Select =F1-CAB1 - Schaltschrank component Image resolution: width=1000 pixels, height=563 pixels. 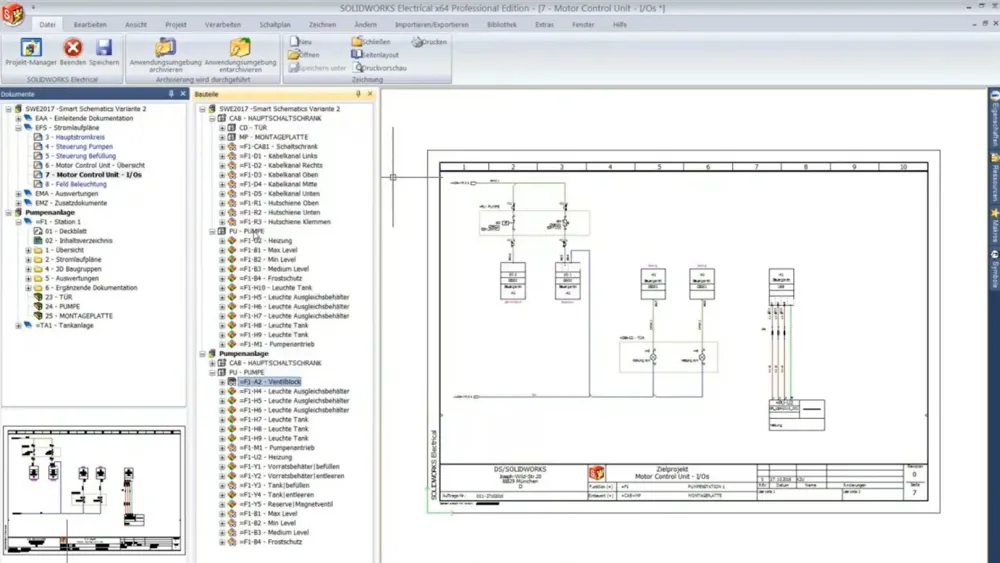278,147
